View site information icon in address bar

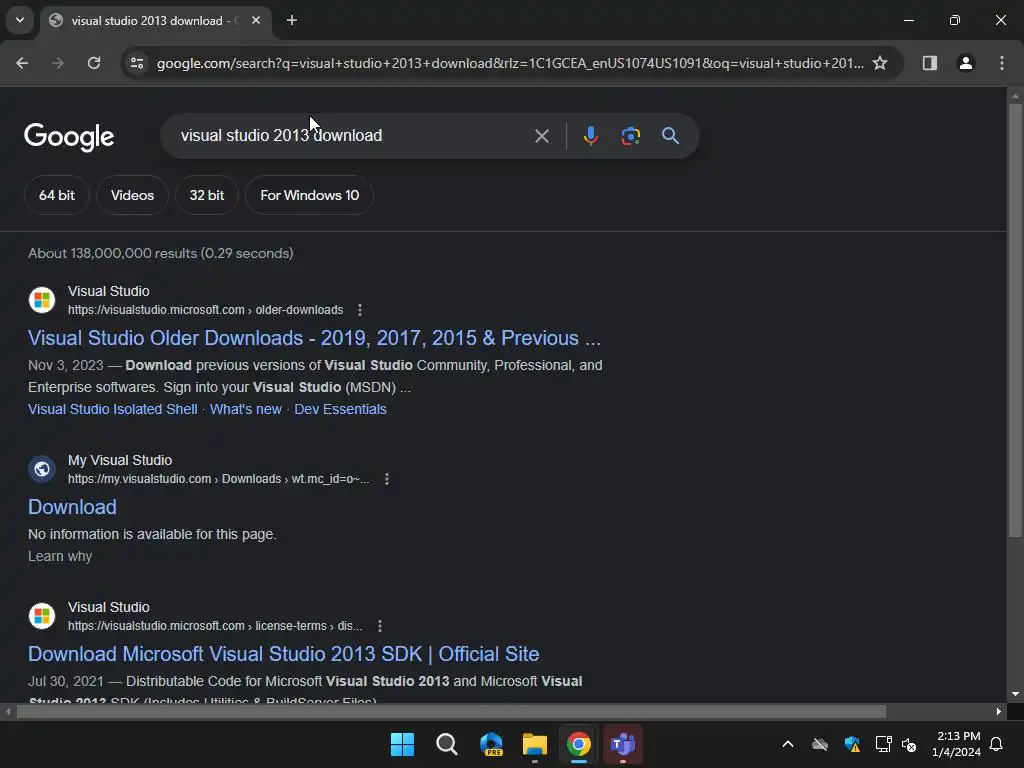pyautogui.click(x=137, y=63)
